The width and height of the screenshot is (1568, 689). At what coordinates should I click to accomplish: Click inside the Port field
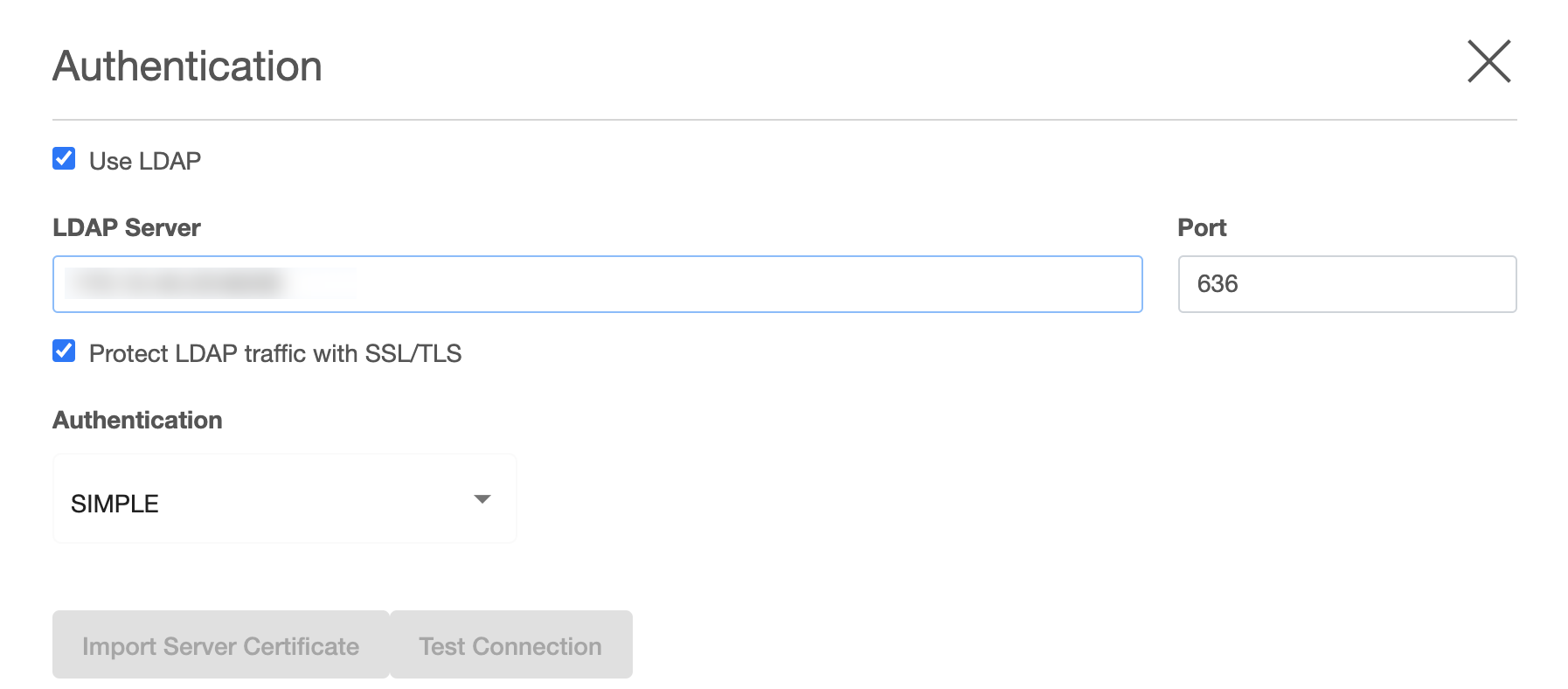(x=1347, y=284)
